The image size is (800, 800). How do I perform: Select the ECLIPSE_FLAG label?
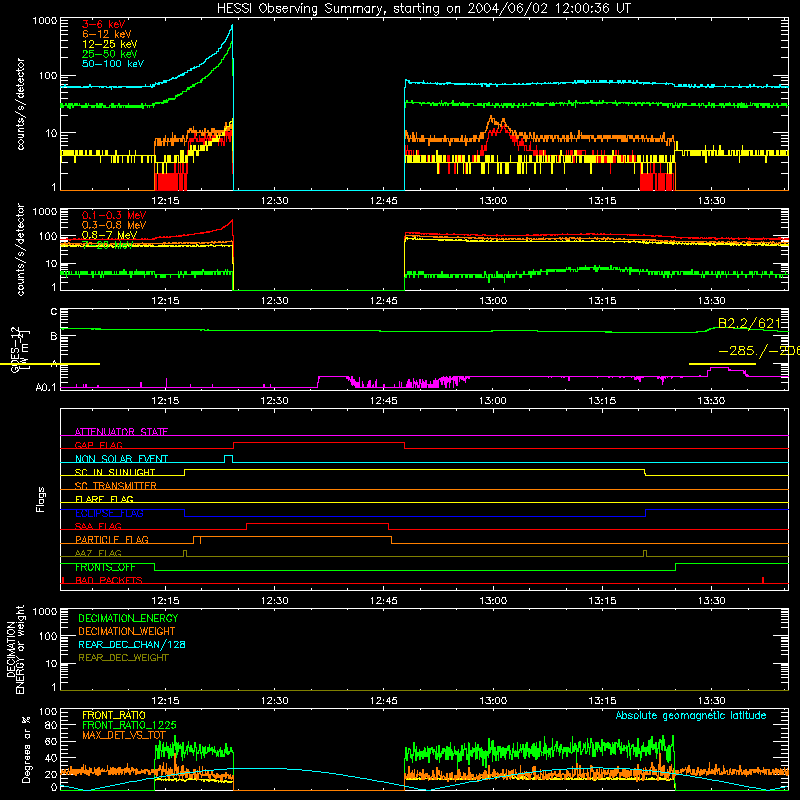point(109,513)
